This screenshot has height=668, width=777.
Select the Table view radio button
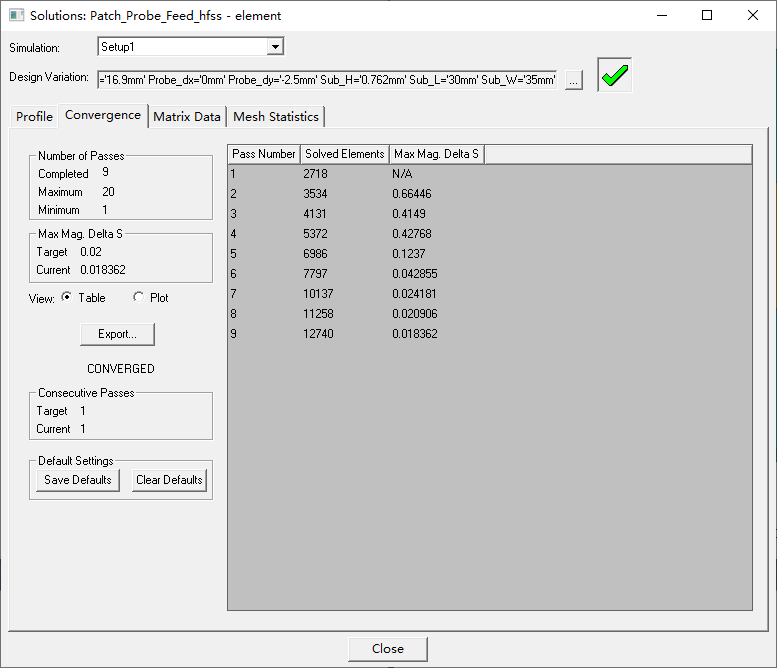pyautogui.click(x=66, y=297)
